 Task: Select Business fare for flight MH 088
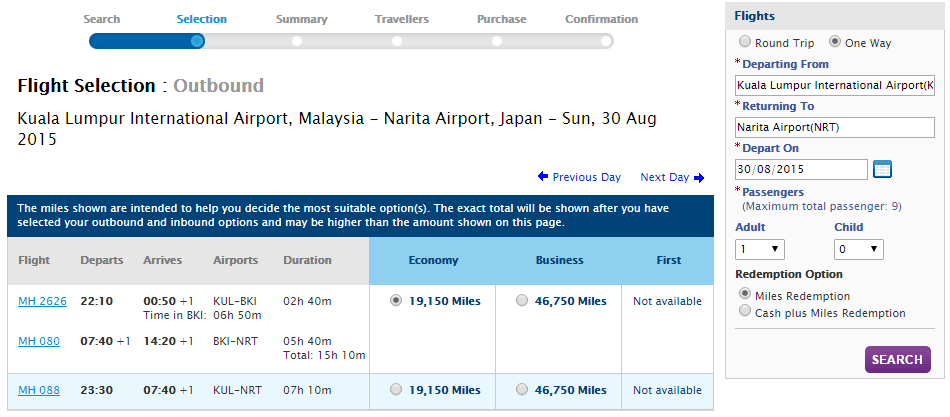[x=521, y=390]
